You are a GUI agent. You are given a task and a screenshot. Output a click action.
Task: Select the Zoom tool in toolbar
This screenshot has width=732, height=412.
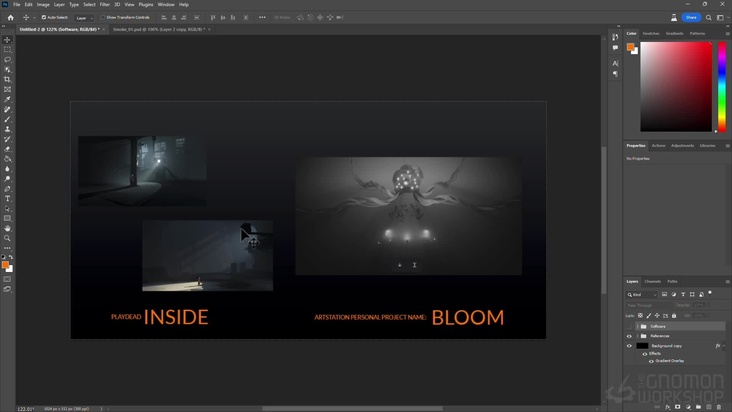click(7, 238)
